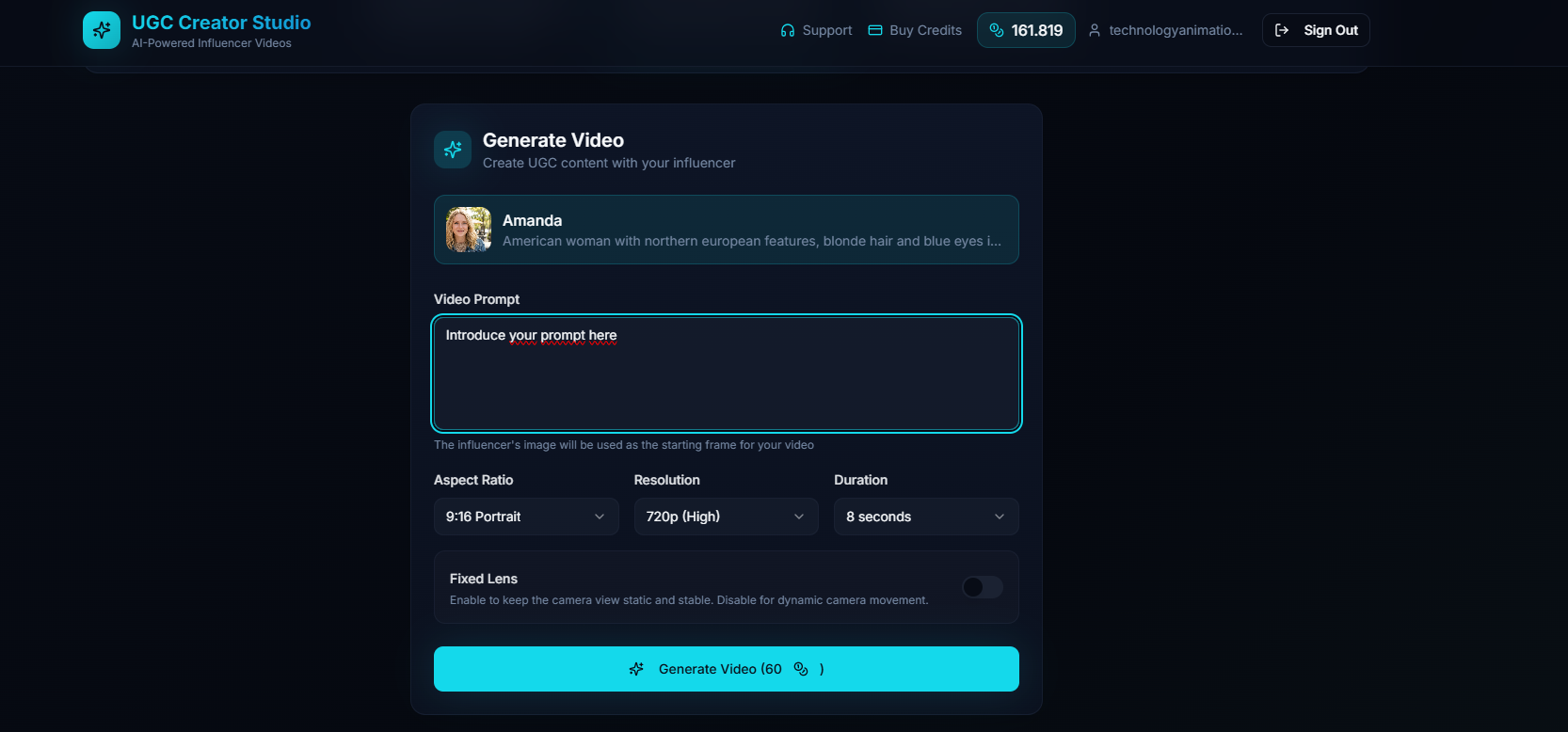Click the 'Fixed Lens' label text
The height and width of the screenshot is (732, 1568).
484,579
